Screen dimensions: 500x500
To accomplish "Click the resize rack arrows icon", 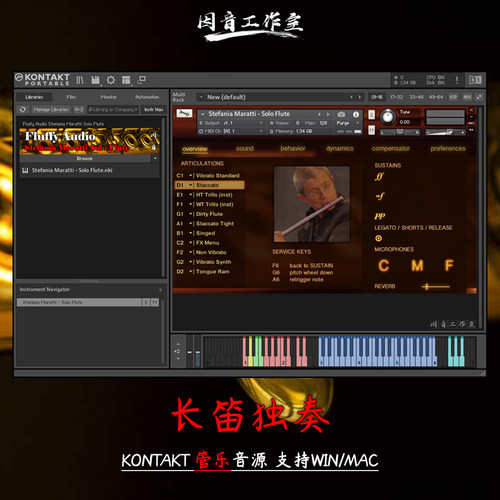I will click(x=479, y=97).
